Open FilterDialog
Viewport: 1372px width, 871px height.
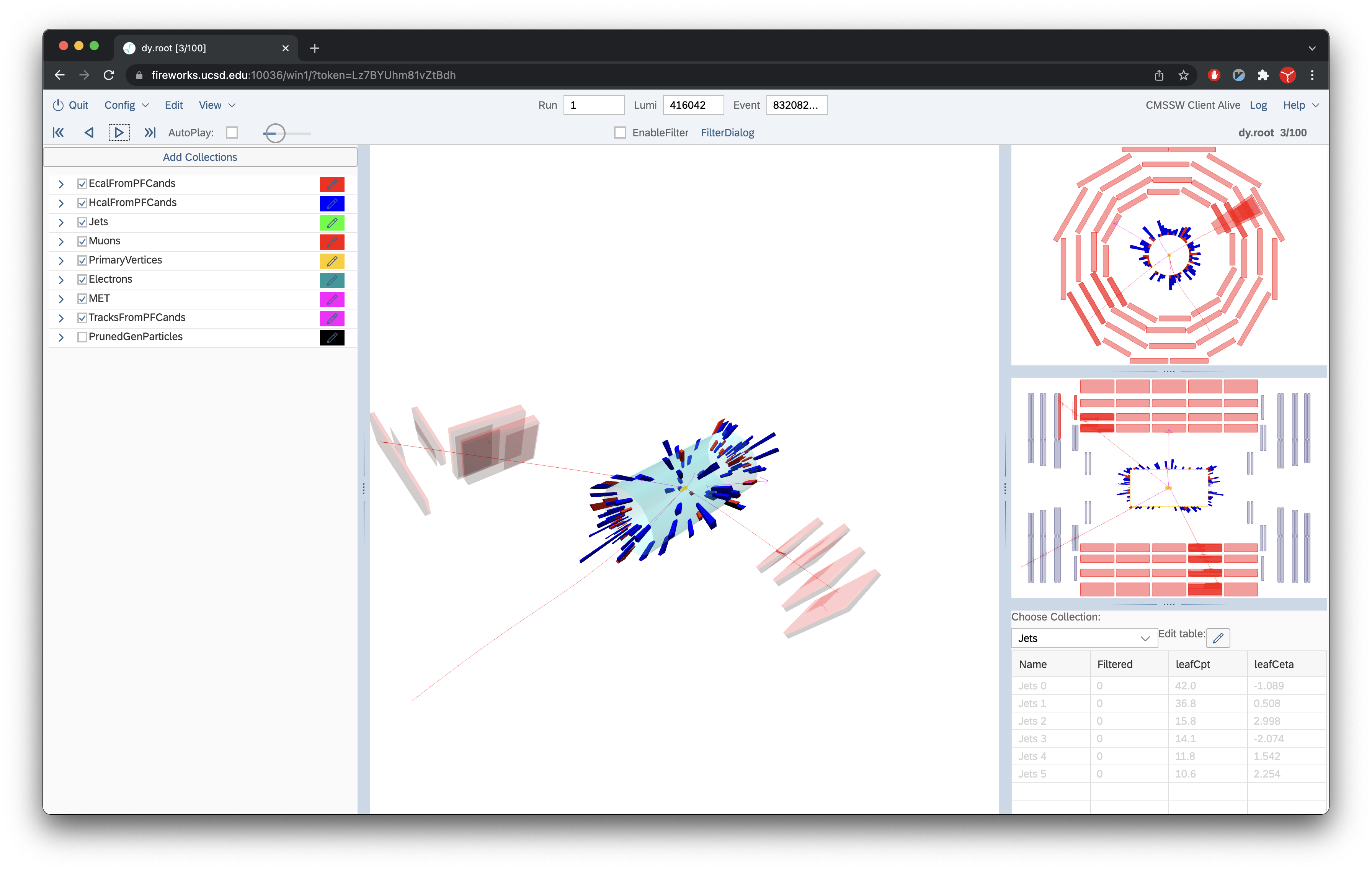pyautogui.click(x=727, y=133)
